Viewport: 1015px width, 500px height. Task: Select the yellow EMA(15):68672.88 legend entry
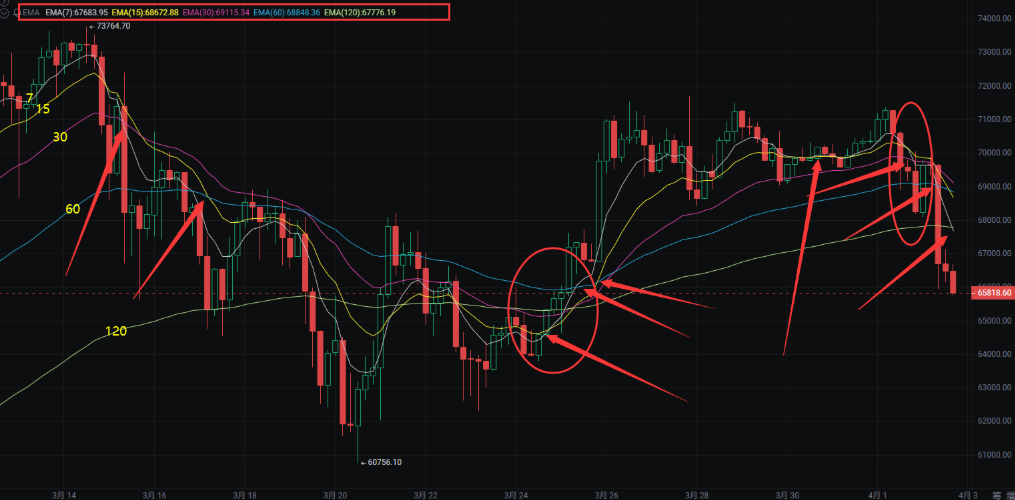pos(145,12)
